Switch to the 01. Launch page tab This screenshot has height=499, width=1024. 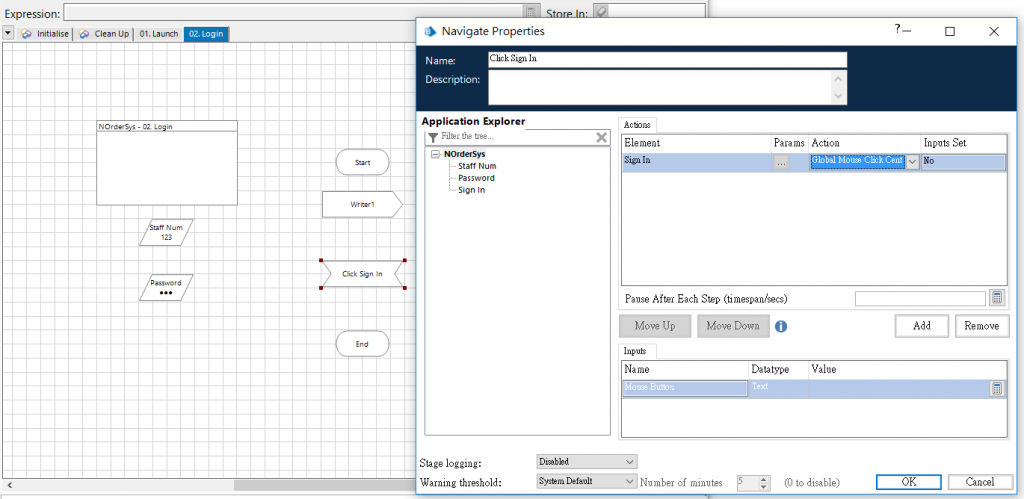click(x=159, y=34)
